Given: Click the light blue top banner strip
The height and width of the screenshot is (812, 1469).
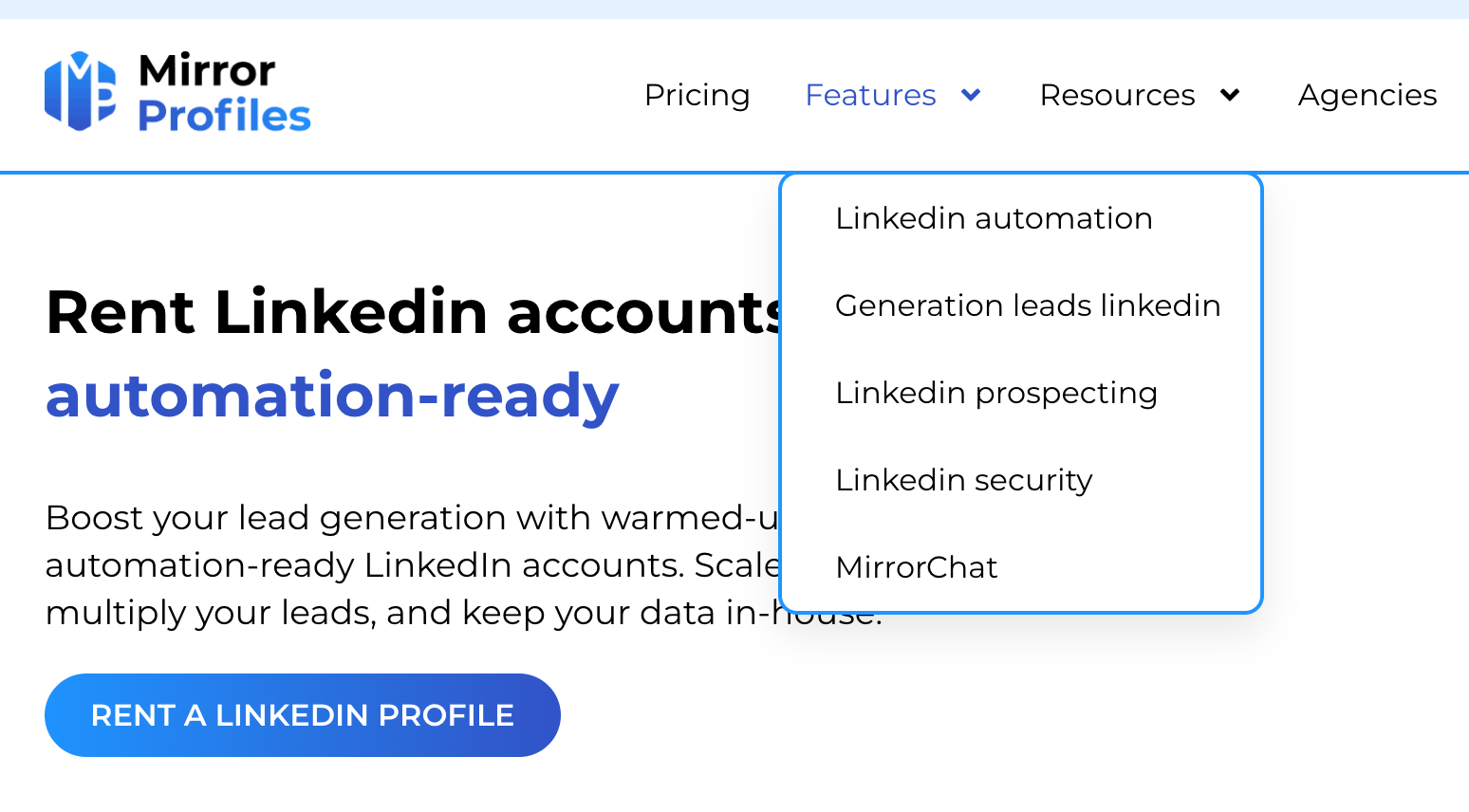Looking at the screenshot, I should pyautogui.click(x=734, y=9).
